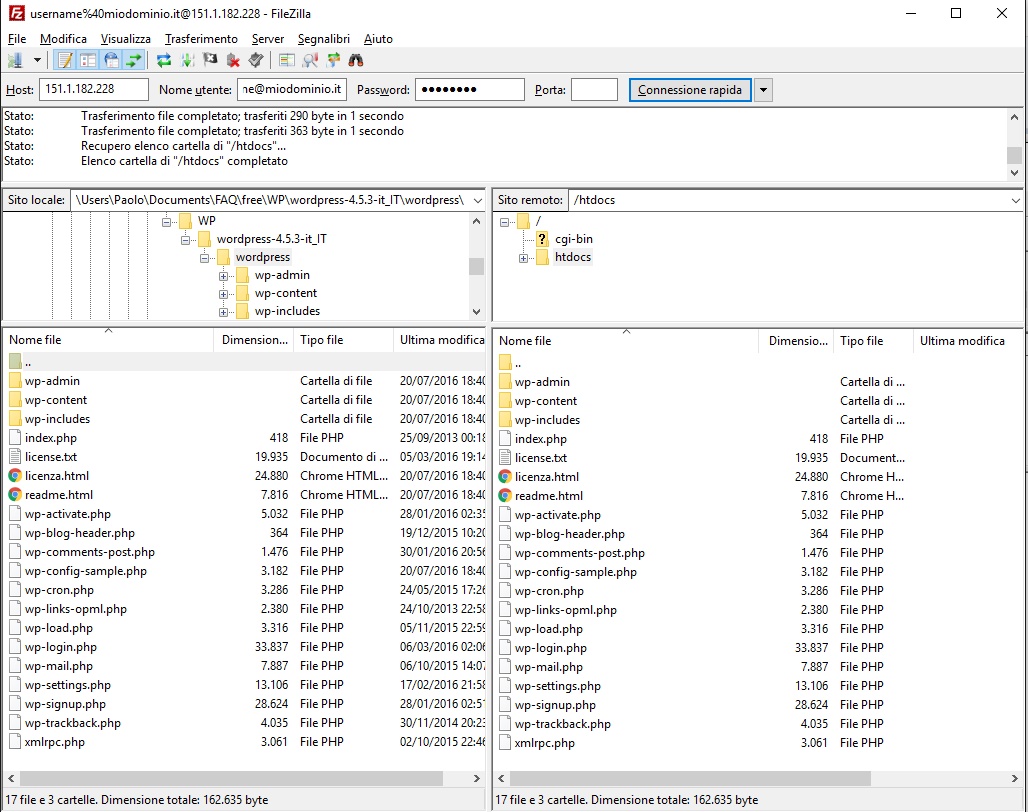
Task: Open the Trasferimento menu
Action: tap(201, 39)
